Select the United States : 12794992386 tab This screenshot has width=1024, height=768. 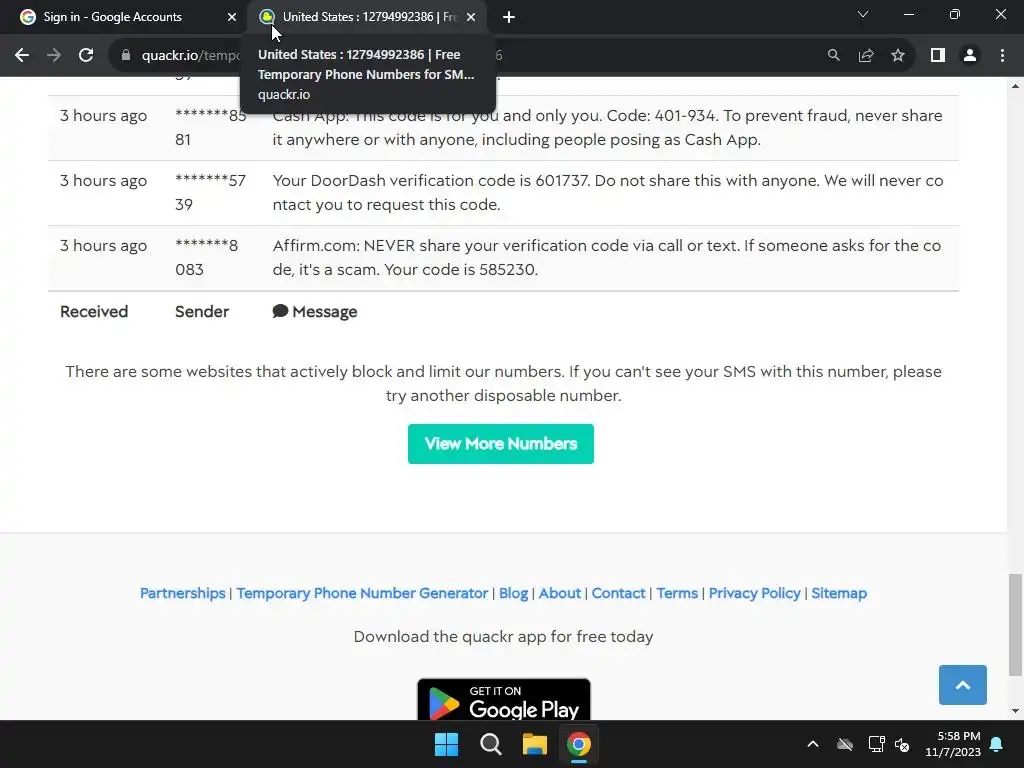pos(368,17)
